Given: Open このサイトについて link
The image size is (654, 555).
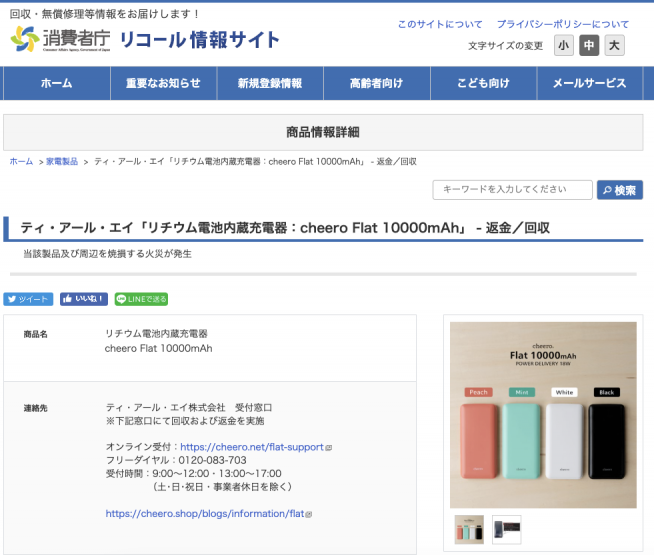Looking at the screenshot, I should coord(440,24).
